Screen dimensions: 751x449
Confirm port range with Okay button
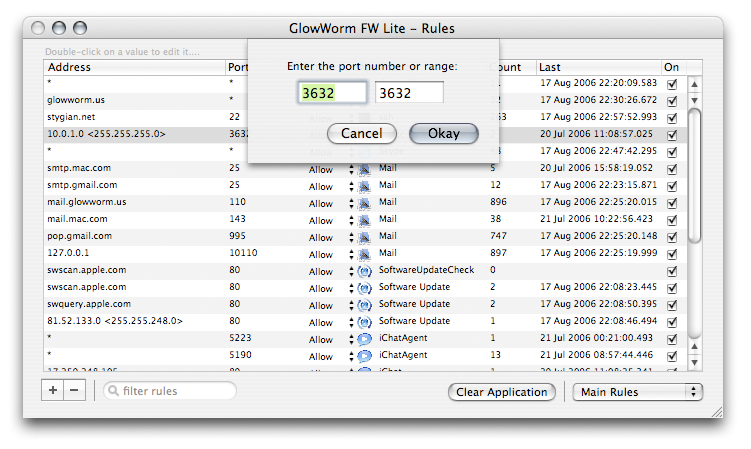click(x=444, y=133)
